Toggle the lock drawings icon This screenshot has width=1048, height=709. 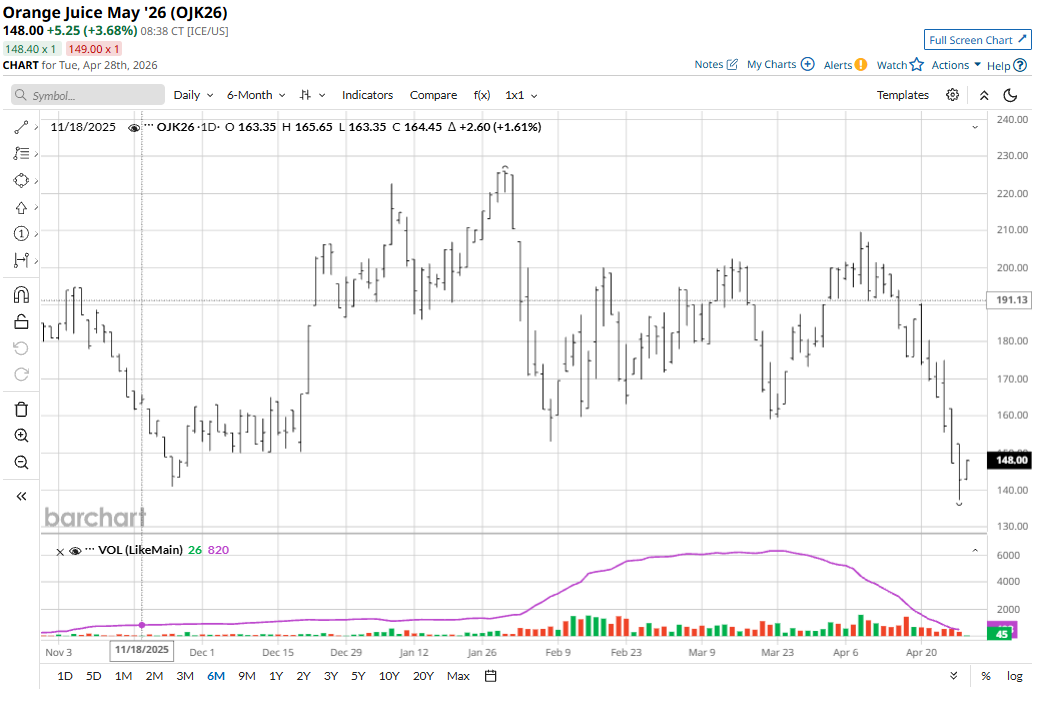(21, 322)
